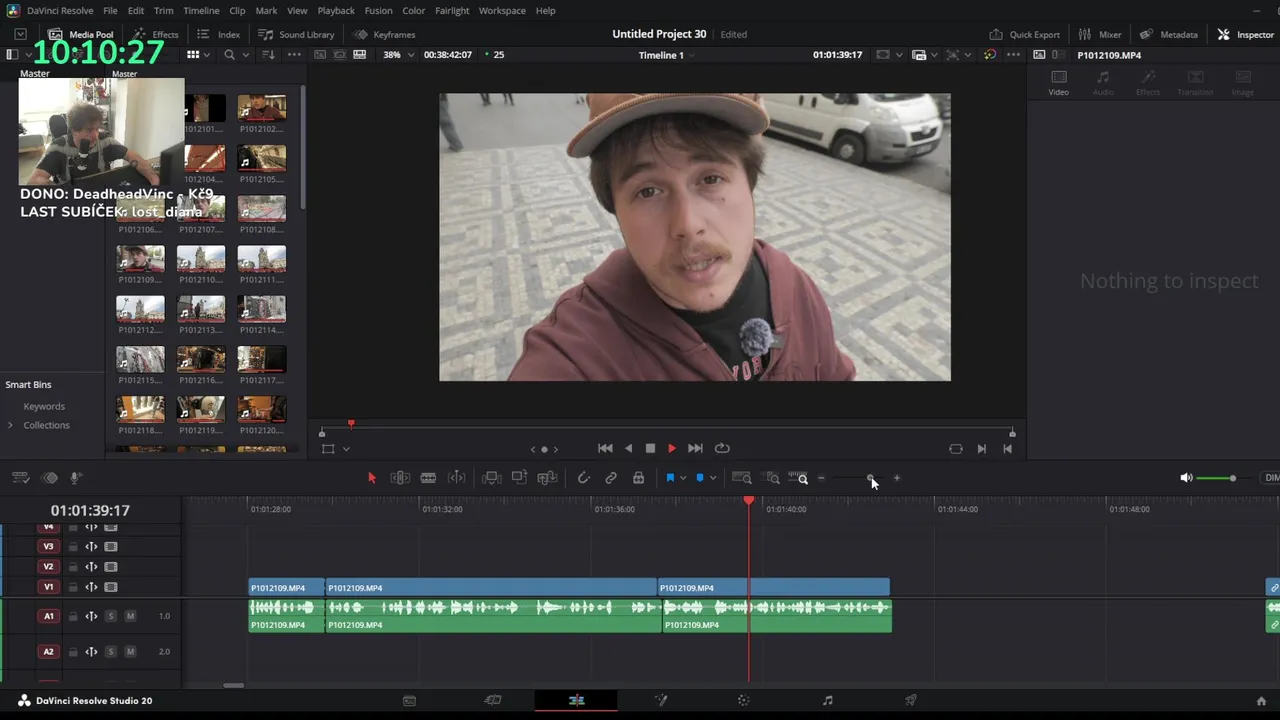The width and height of the screenshot is (1280, 720).
Task: Lock video track V1
Action: [73, 587]
